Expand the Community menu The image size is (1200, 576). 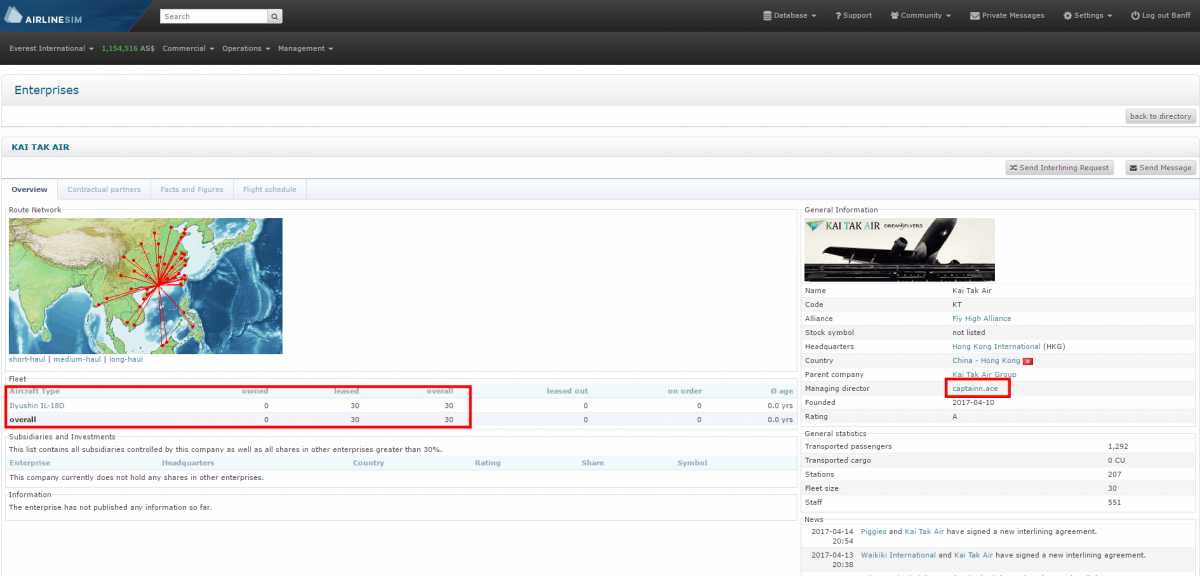click(921, 16)
